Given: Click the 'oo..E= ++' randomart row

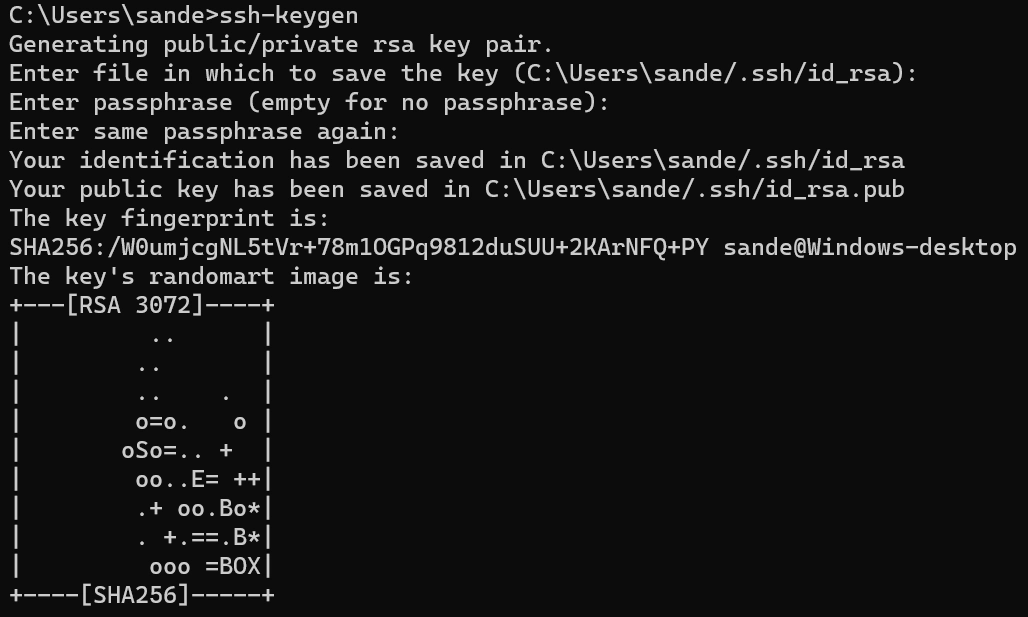Looking at the screenshot, I should pyautogui.click(x=198, y=480).
